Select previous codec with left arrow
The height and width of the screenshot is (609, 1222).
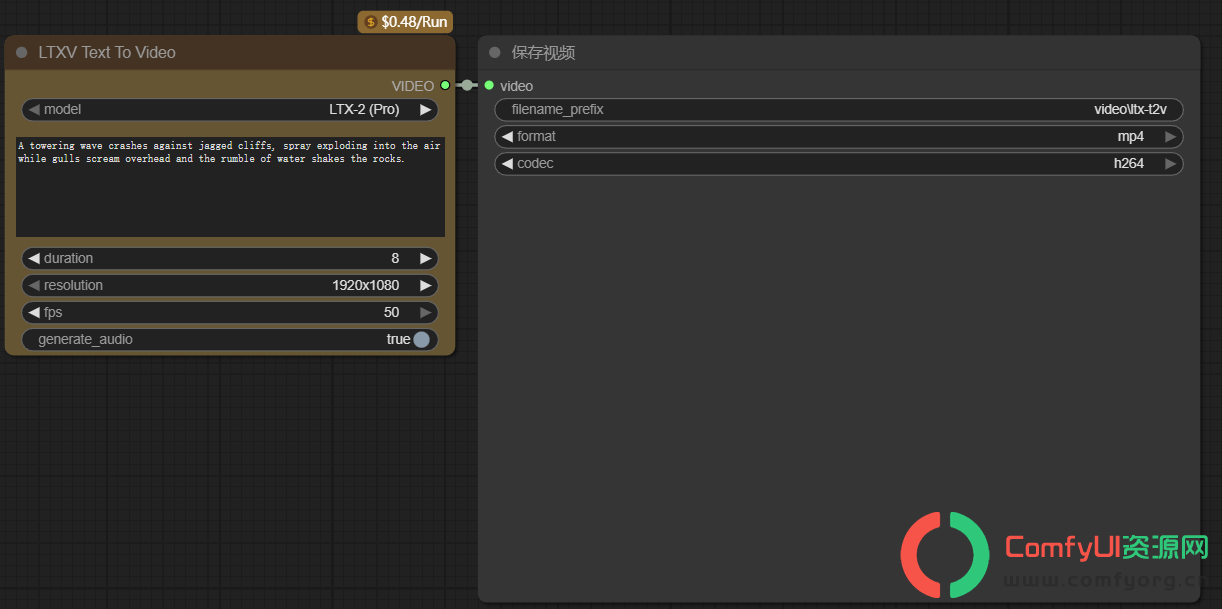coord(507,163)
